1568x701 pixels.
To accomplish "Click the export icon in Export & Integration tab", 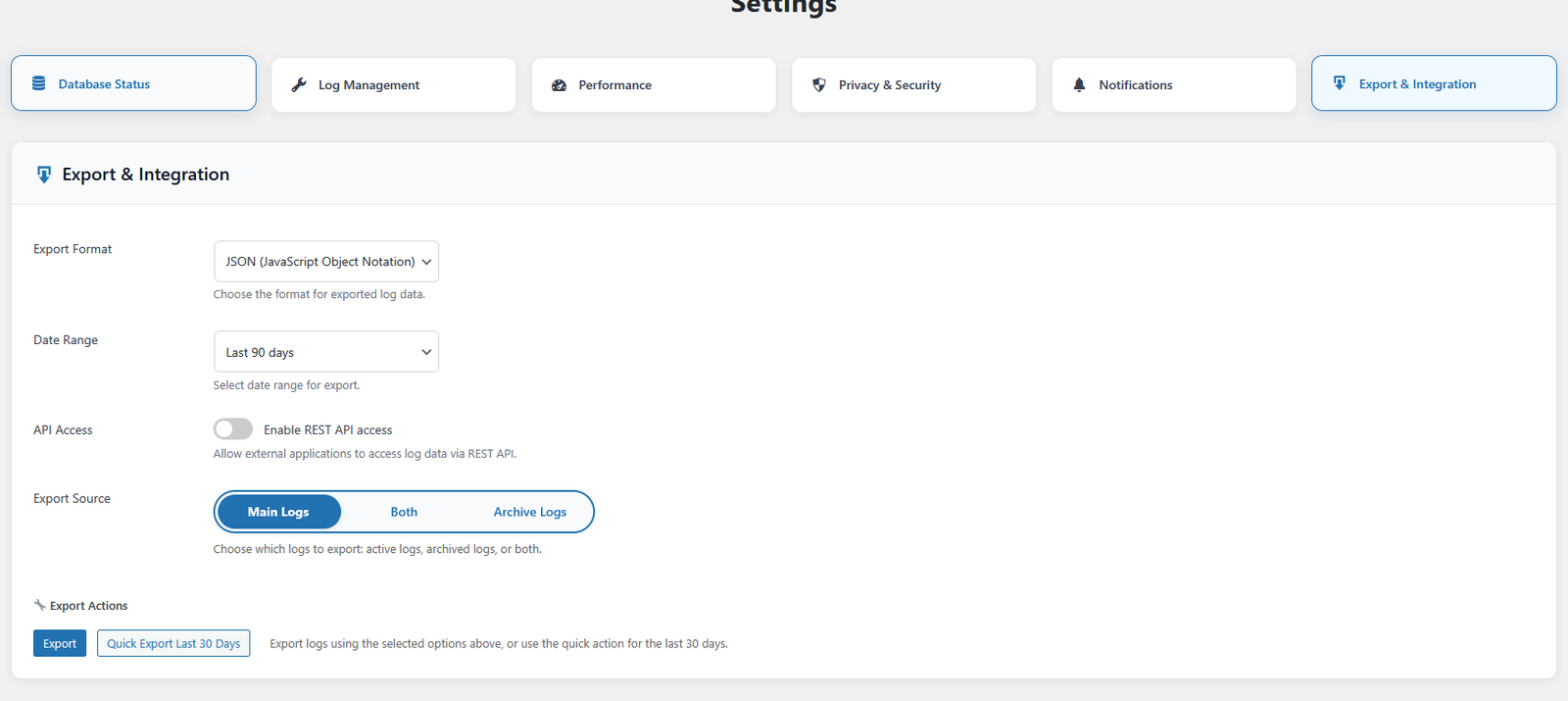I will point(1340,83).
